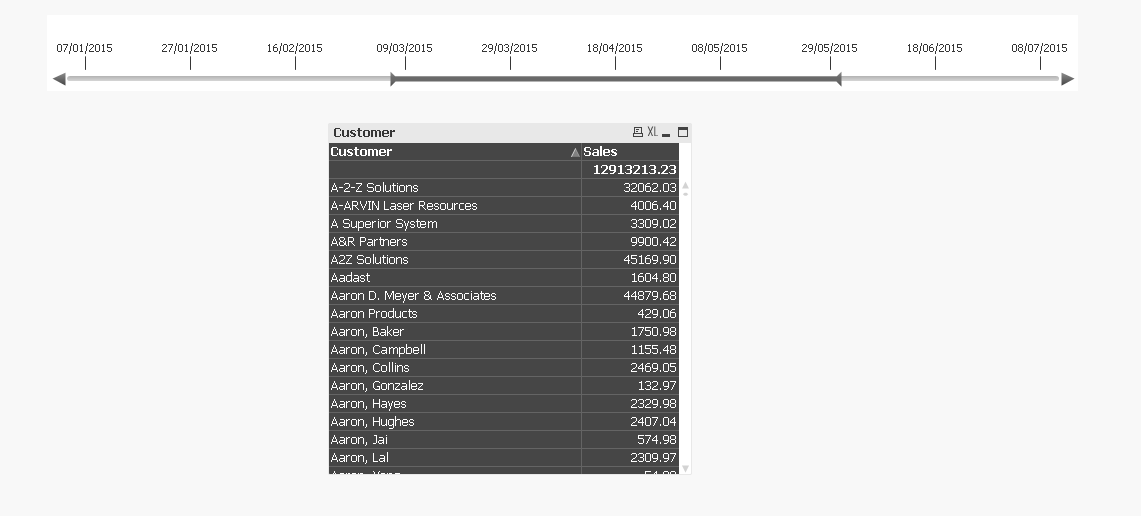Sort by the Sales column header
Screen dimensions: 1141x516
click(x=630, y=151)
